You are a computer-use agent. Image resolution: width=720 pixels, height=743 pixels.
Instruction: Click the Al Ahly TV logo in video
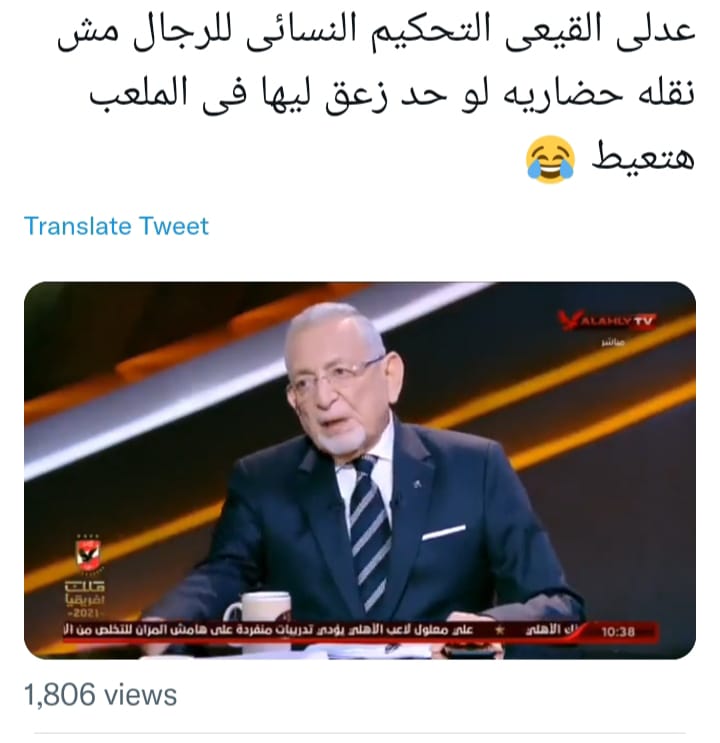606,320
